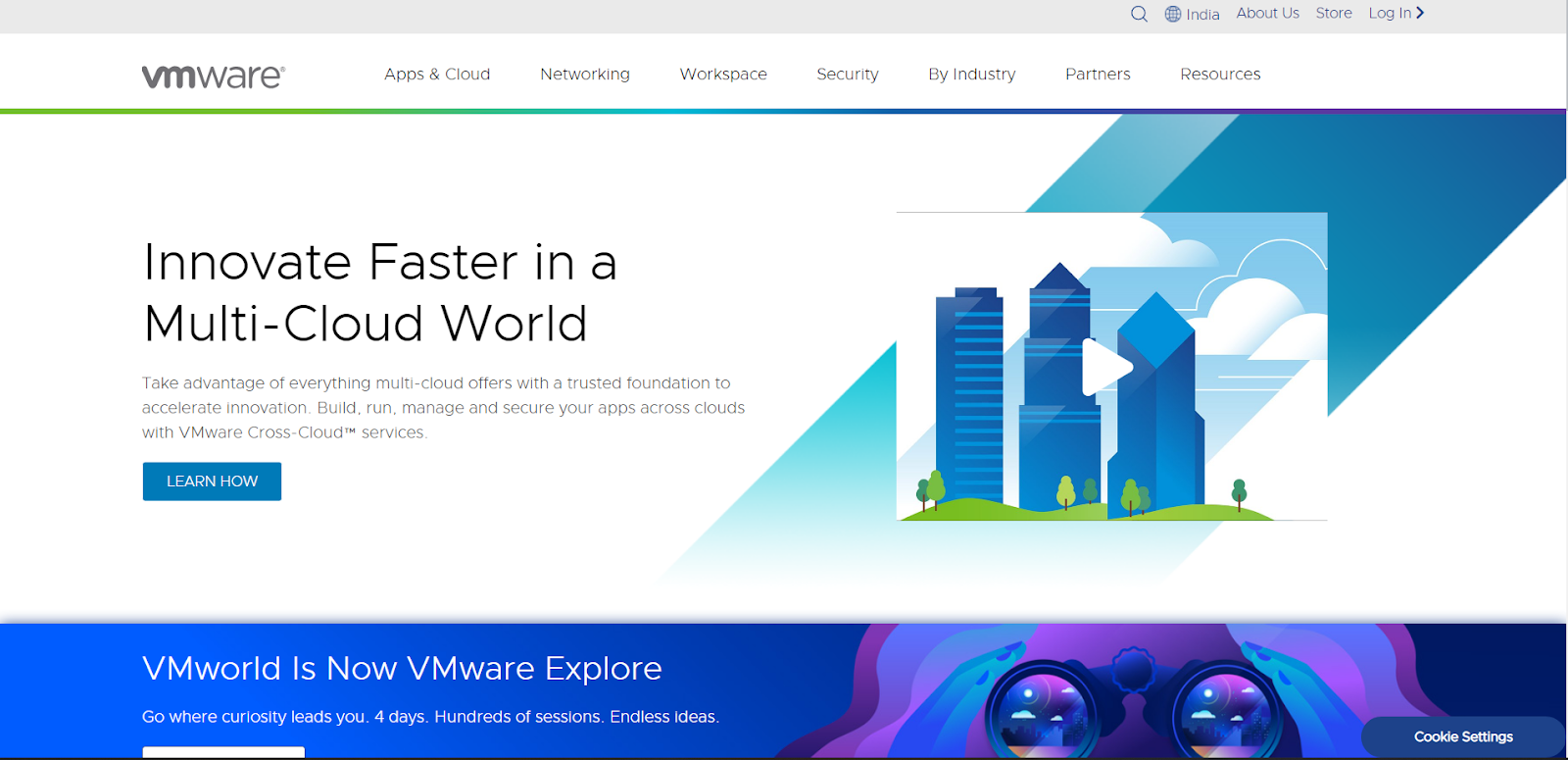Image resolution: width=1568 pixels, height=760 pixels.
Task: Open the About Us link
Action: [1267, 13]
